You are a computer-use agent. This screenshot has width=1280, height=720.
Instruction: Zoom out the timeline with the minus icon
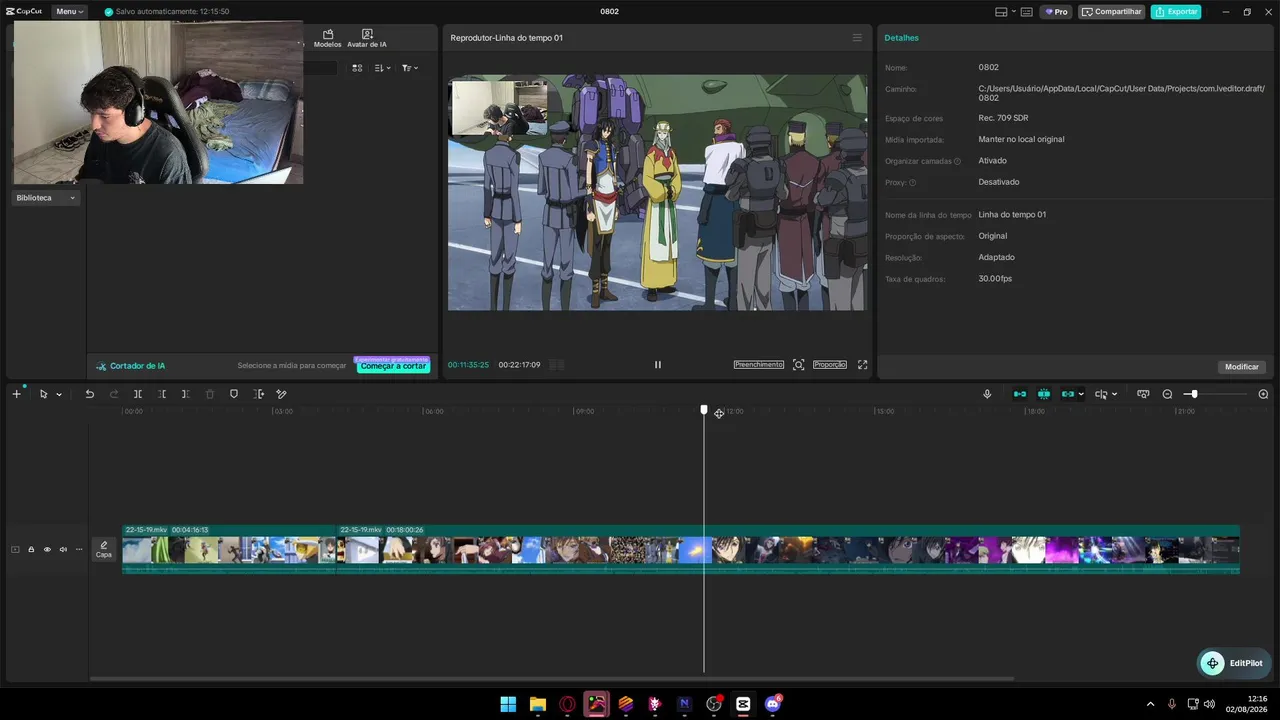click(1167, 394)
